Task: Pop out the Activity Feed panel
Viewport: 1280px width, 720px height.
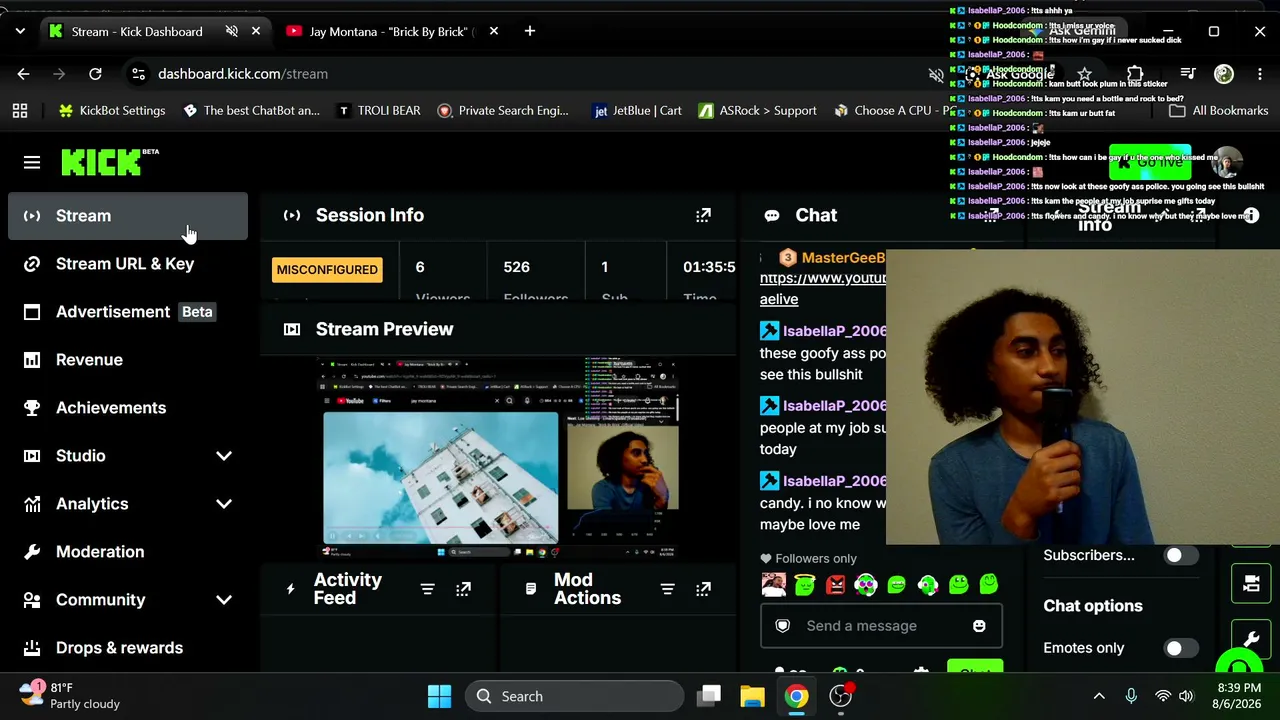Action: [x=463, y=589]
